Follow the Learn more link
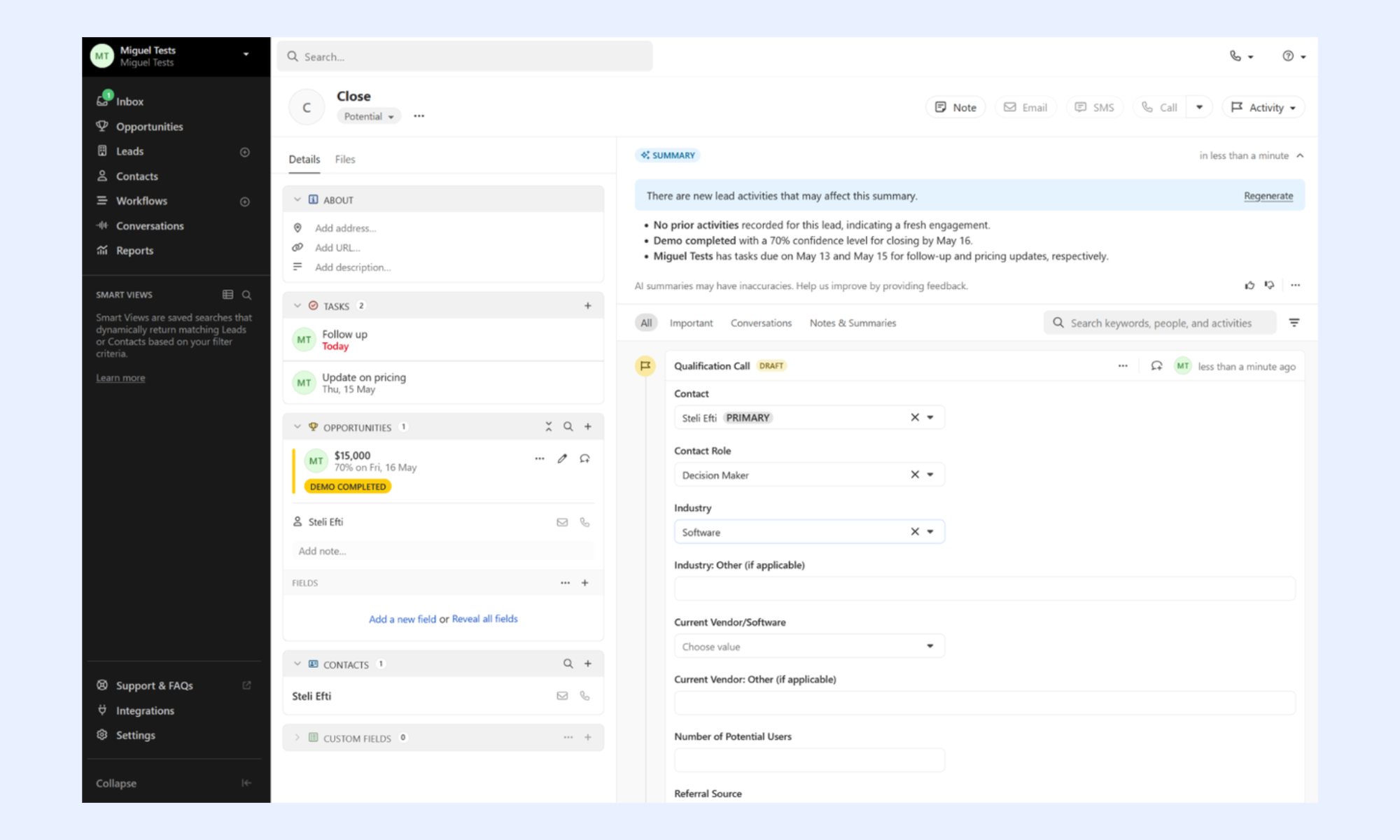This screenshot has width=1400, height=840. [x=120, y=378]
